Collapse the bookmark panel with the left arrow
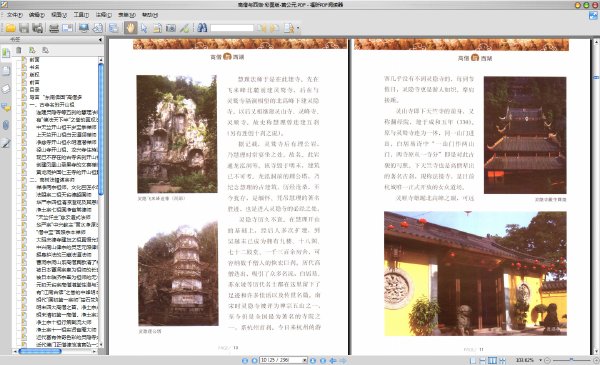This screenshot has height=365, width=600. [x=100, y=39]
